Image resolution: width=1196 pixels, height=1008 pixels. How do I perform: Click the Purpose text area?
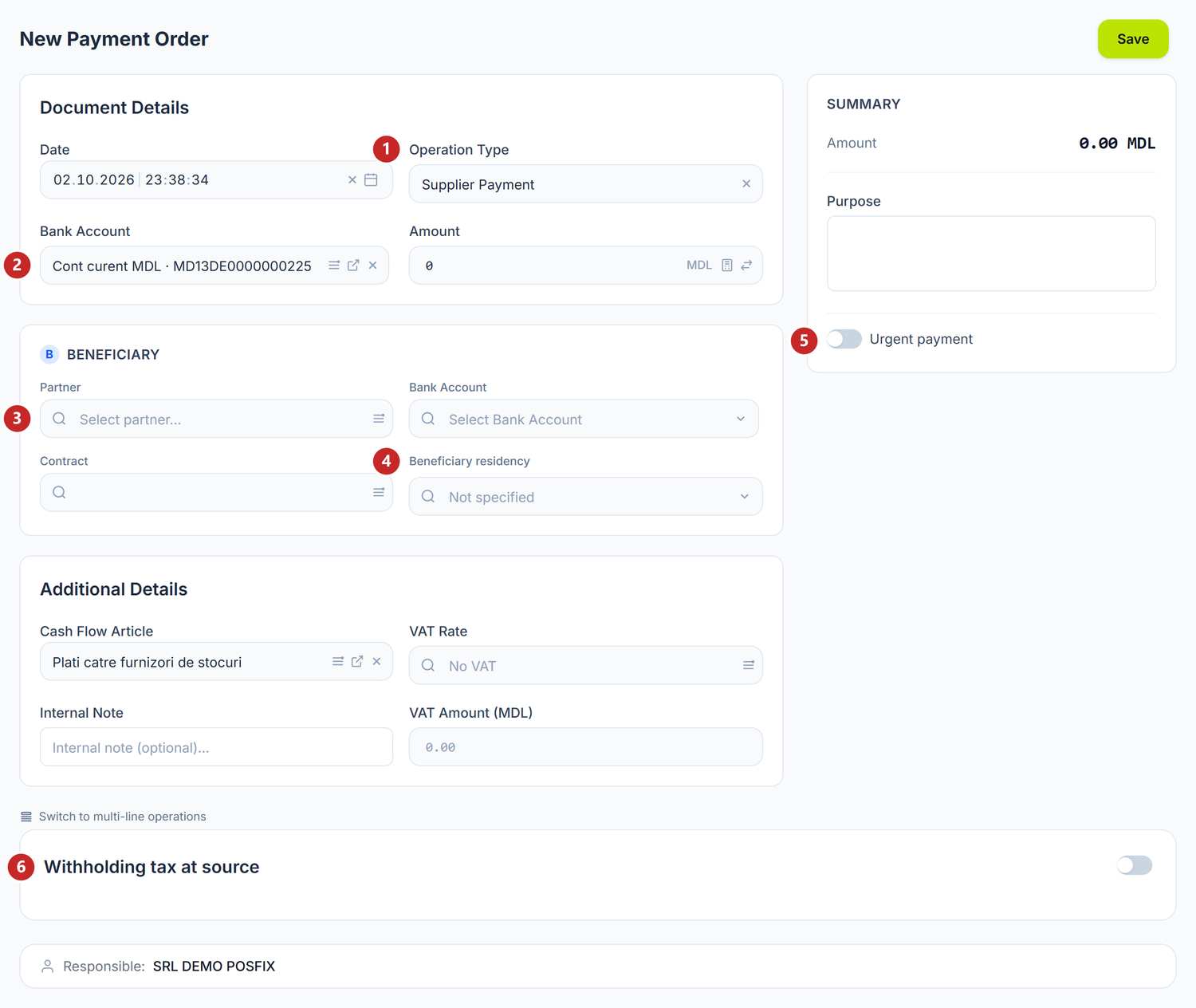point(991,254)
